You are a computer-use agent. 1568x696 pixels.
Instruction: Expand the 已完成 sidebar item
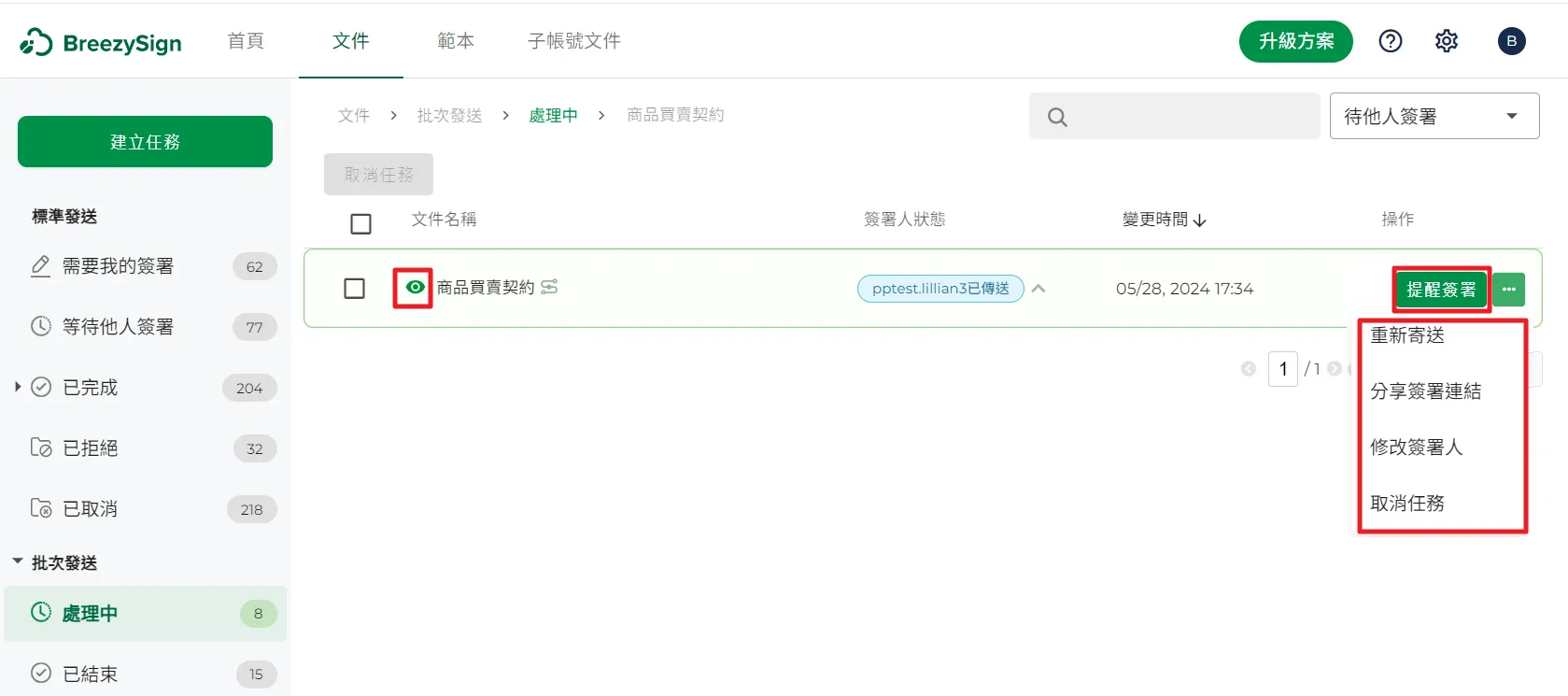(x=18, y=387)
